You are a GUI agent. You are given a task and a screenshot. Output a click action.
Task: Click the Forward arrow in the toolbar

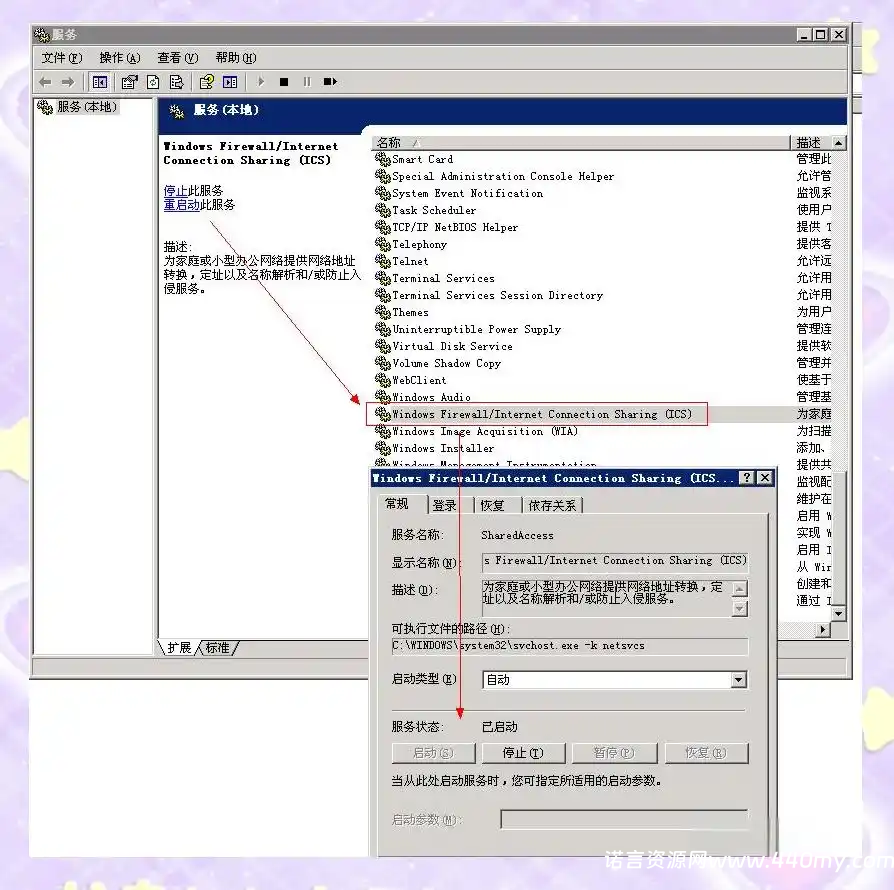point(68,82)
